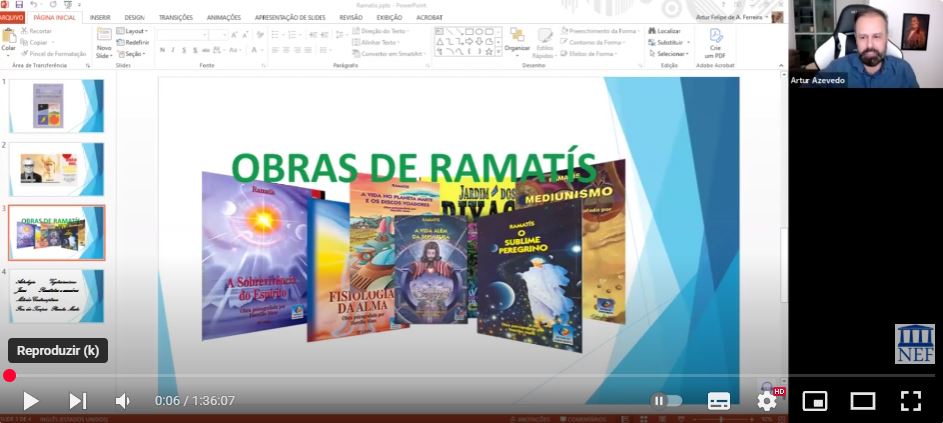
Task: Toggle subtitles/closed captions button
Action: [x=719, y=401]
